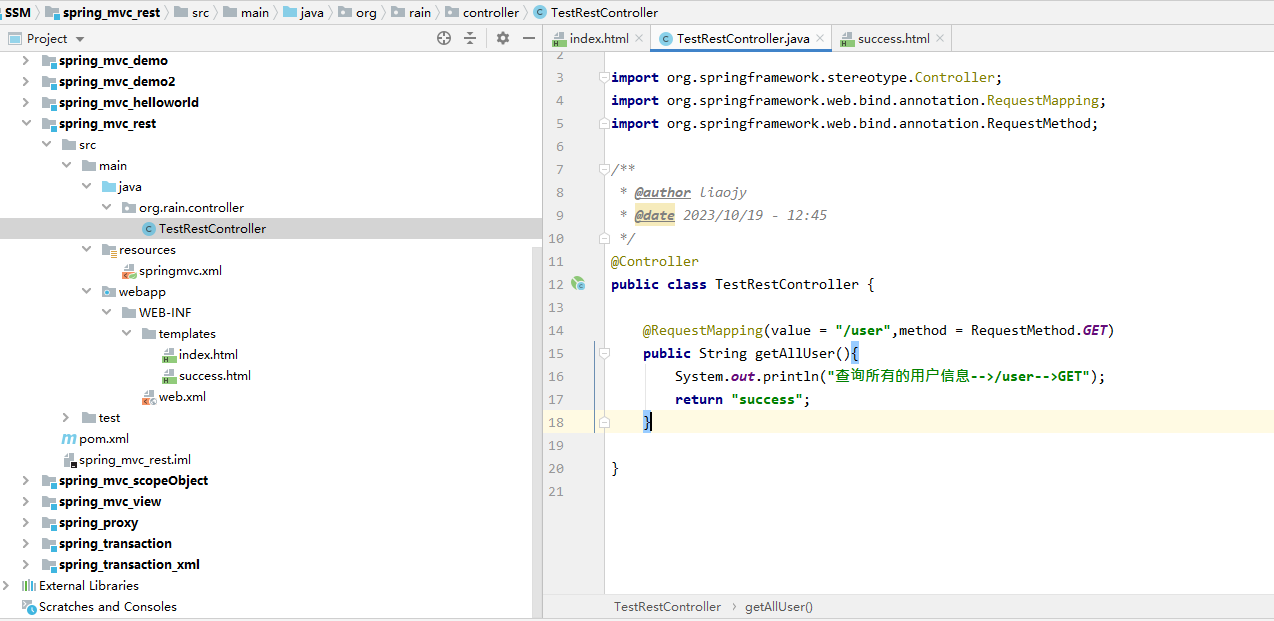Expand the spring_mvc_demo2 module
The width and height of the screenshot is (1274, 621).
(x=26, y=82)
